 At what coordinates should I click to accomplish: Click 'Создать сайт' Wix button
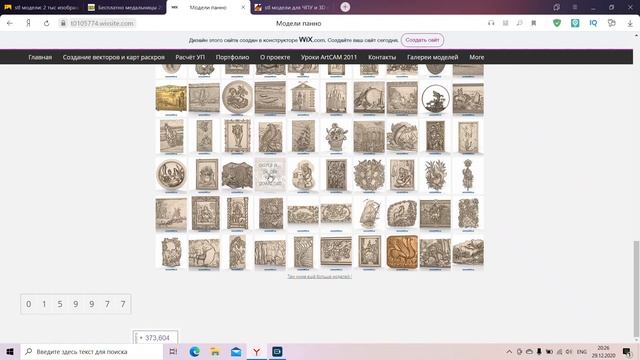[422, 40]
